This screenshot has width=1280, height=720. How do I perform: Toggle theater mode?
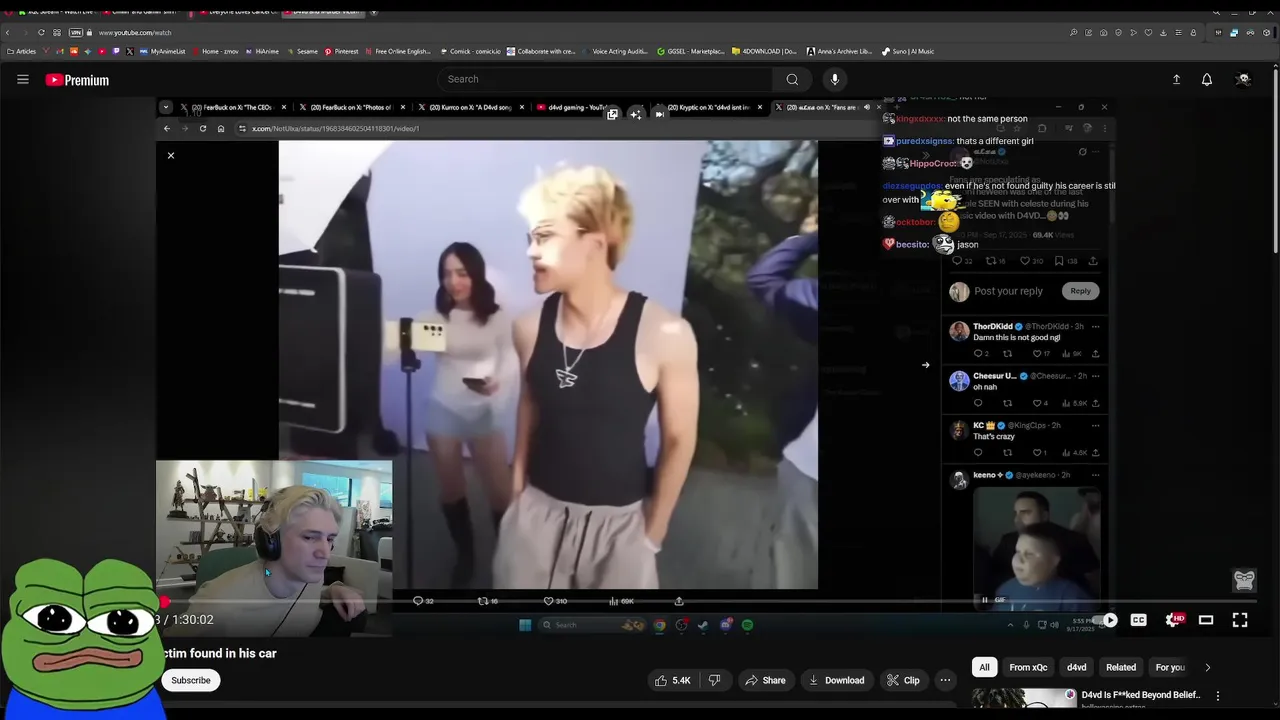(1206, 620)
